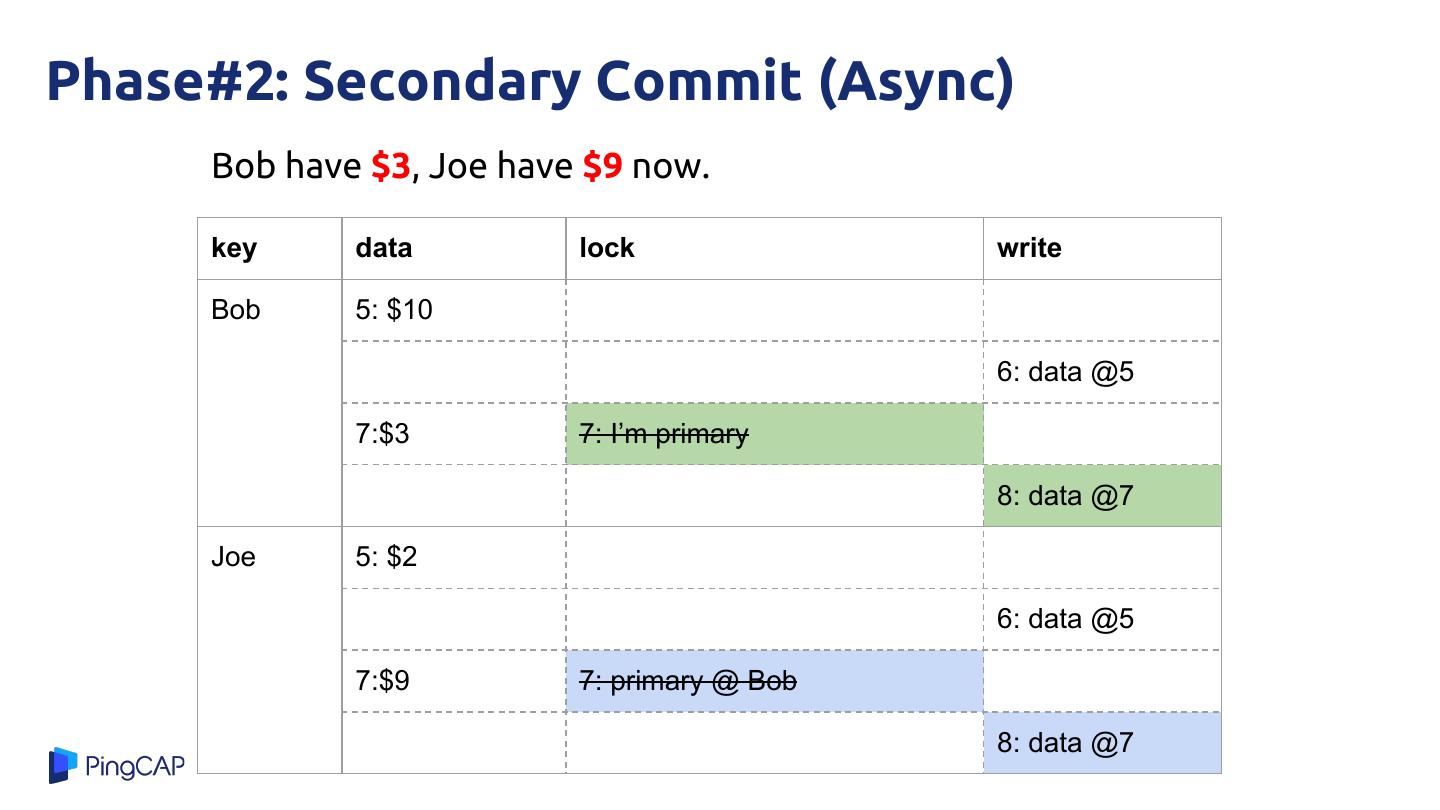Click the 'PingCAP' brand text
The image size is (1440, 810).
coord(135,767)
